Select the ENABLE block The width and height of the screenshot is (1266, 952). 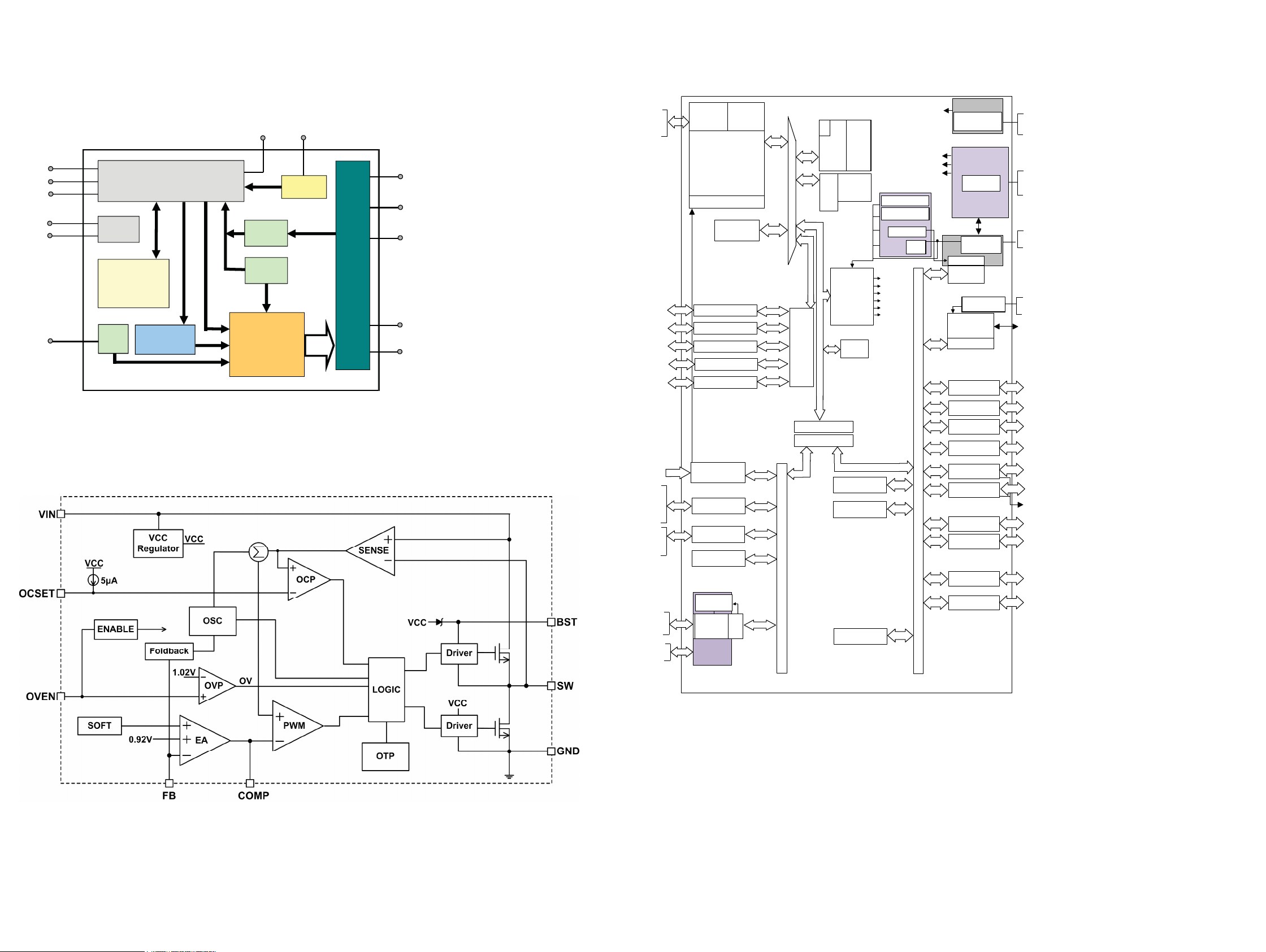coord(116,629)
